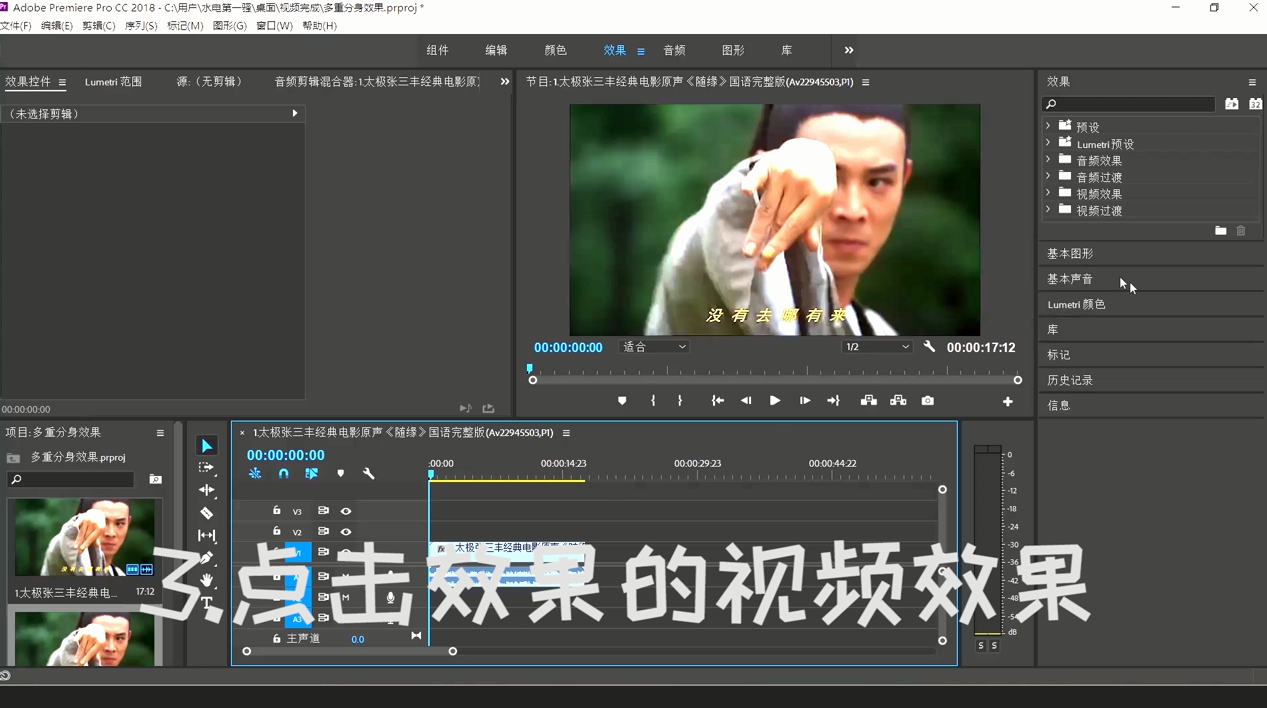Open the 适合 zoom level dropdown

pyautogui.click(x=654, y=347)
